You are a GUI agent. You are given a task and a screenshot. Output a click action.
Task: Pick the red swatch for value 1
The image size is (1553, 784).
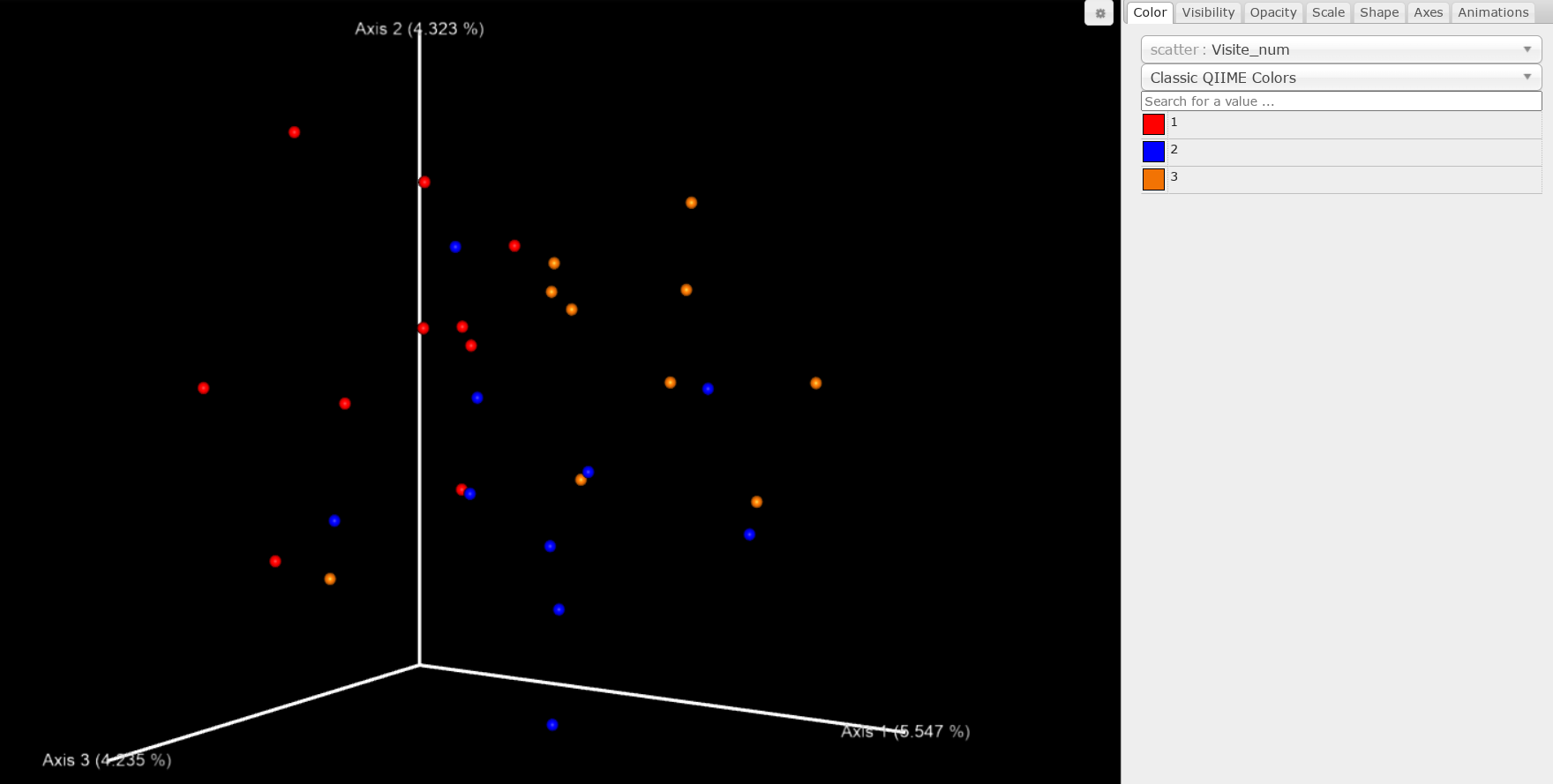coord(1153,124)
